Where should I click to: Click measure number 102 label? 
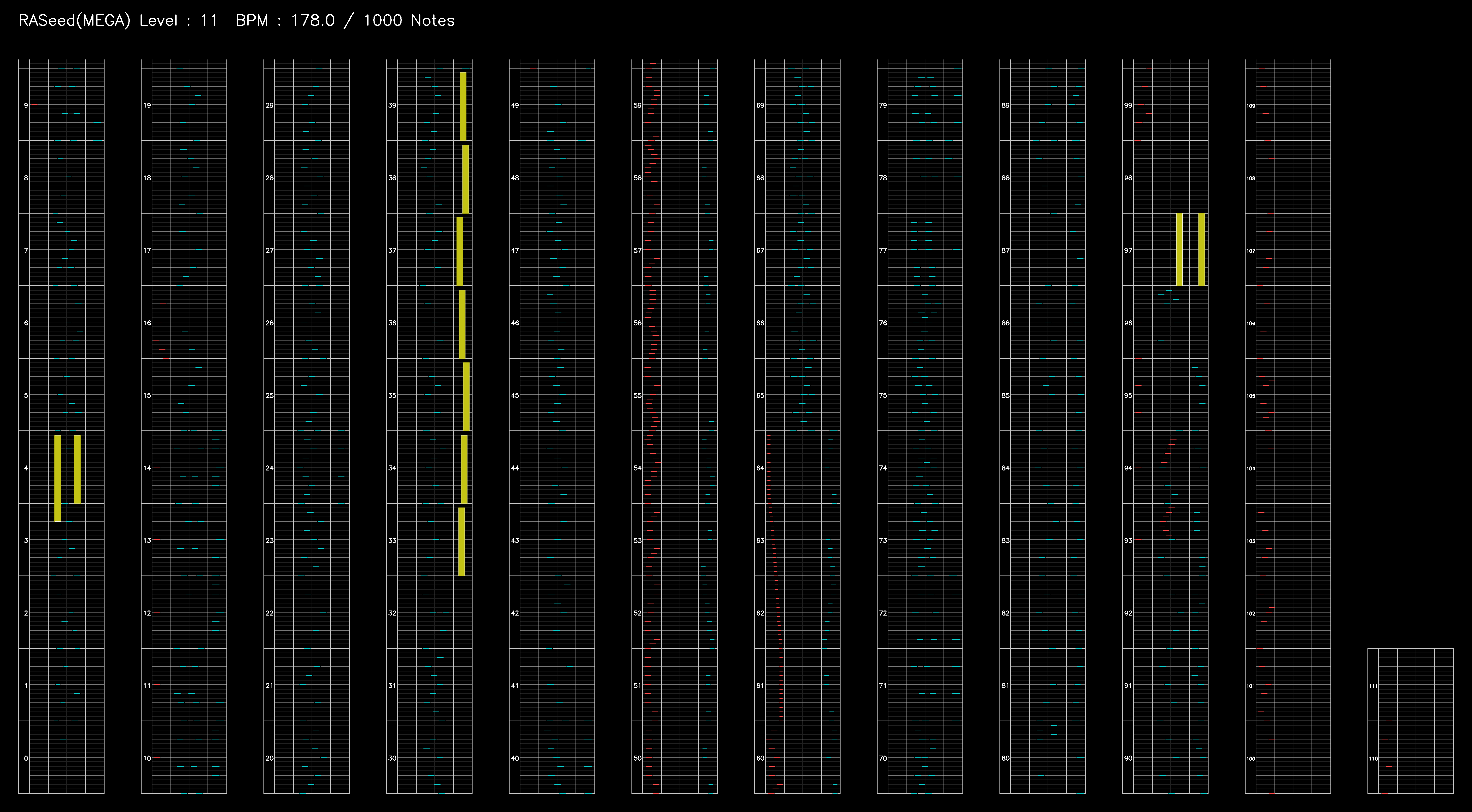point(1251,614)
